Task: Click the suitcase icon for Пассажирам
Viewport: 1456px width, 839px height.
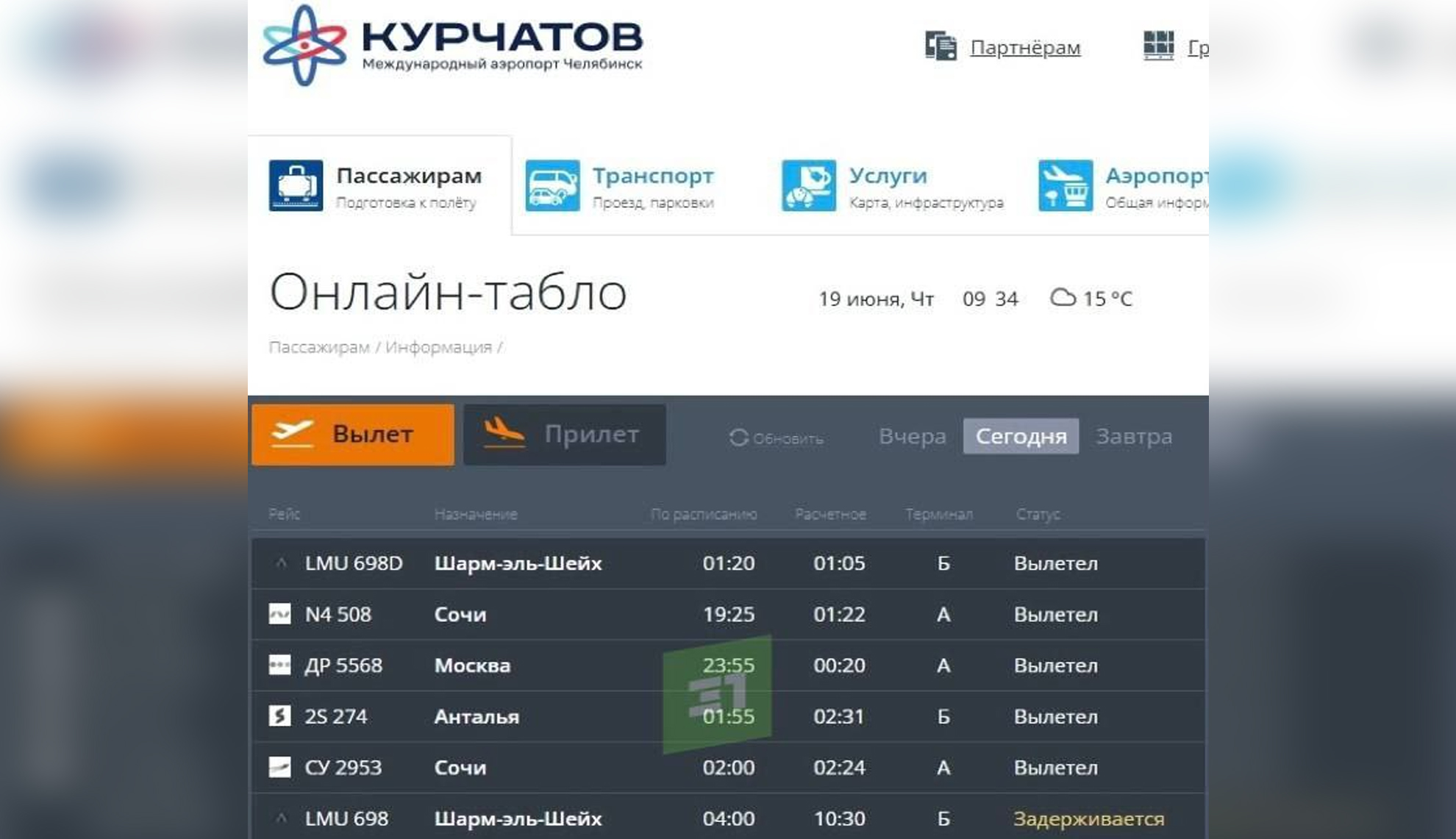Action: pos(296,185)
